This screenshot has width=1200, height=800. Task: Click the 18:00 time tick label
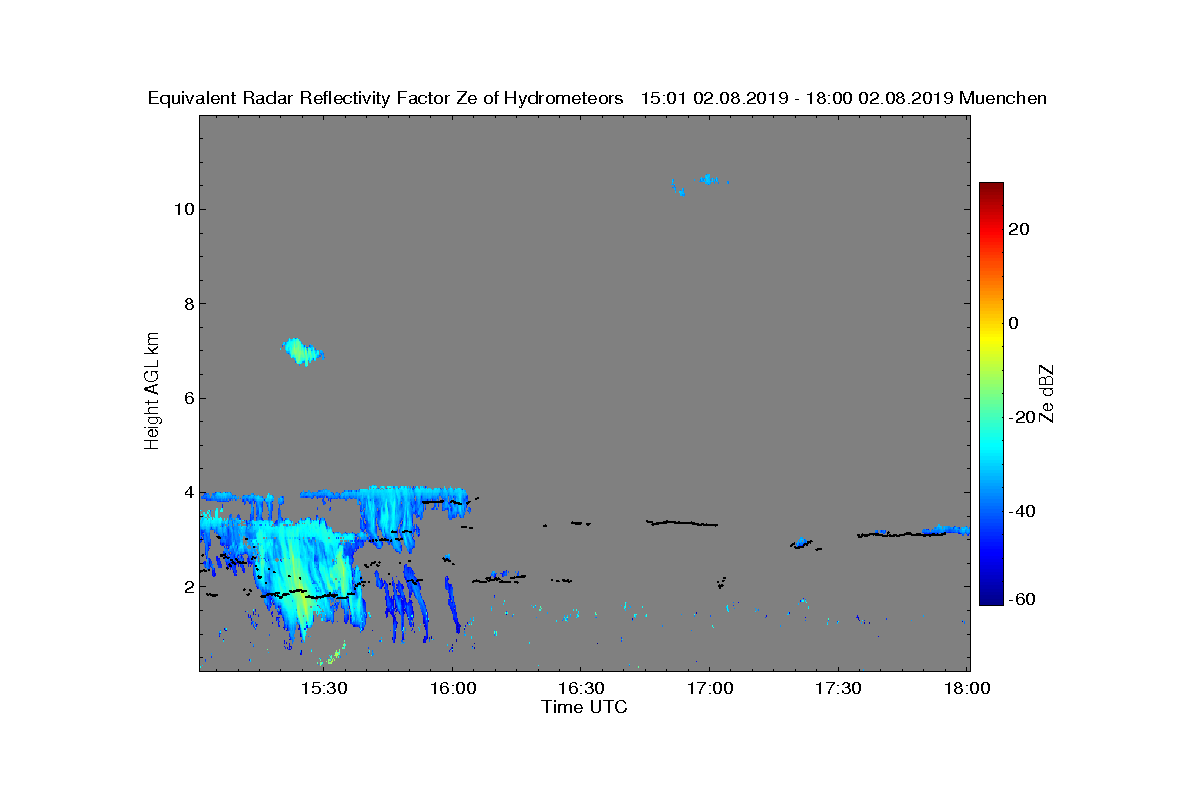click(x=967, y=688)
